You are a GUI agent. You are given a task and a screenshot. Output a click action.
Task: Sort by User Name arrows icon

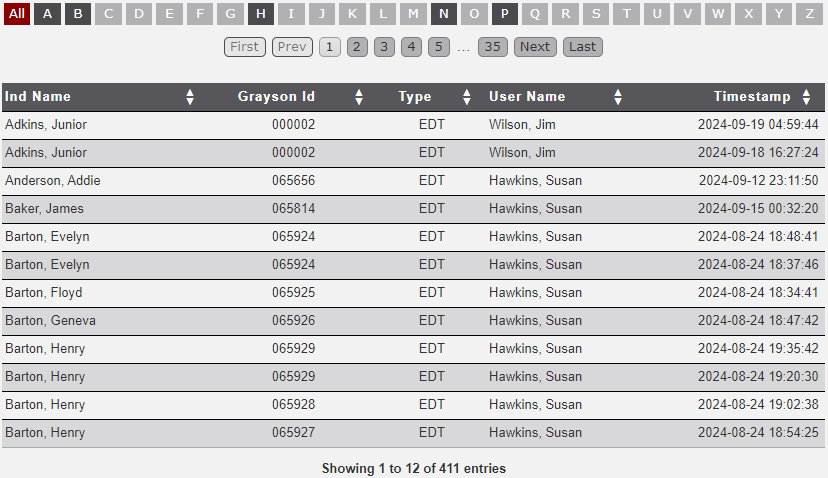coord(618,97)
